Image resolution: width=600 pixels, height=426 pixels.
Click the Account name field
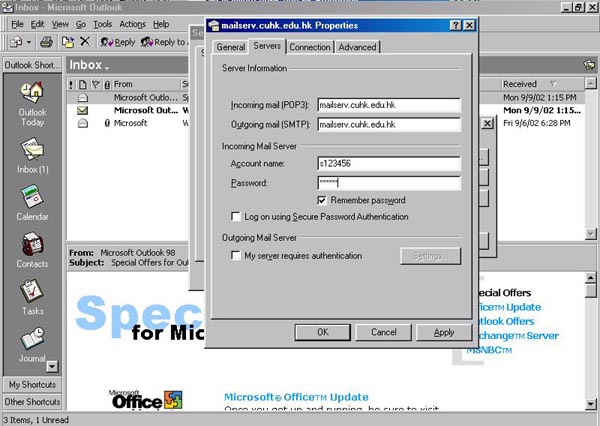tap(389, 163)
